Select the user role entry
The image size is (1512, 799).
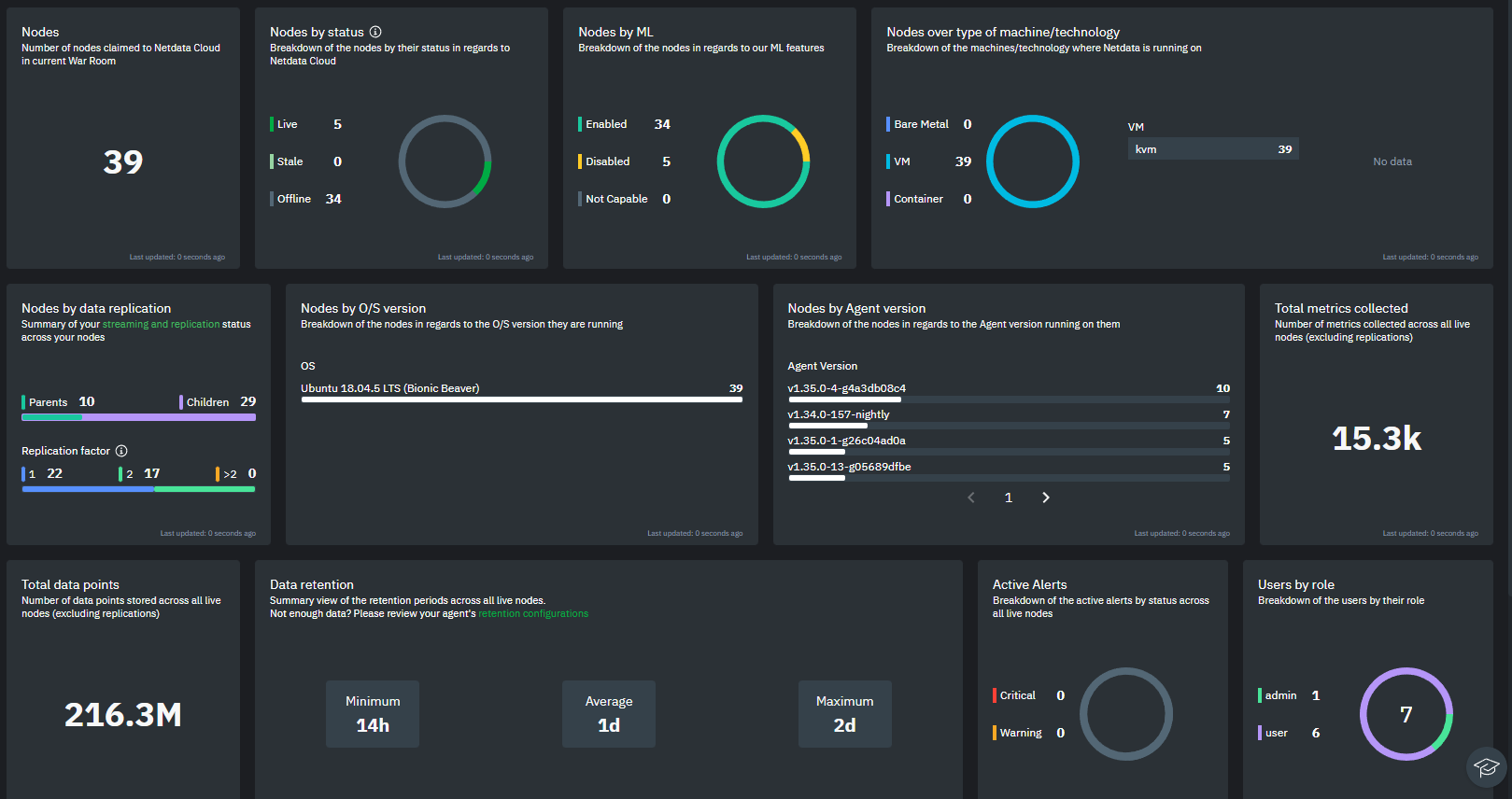[1290, 733]
